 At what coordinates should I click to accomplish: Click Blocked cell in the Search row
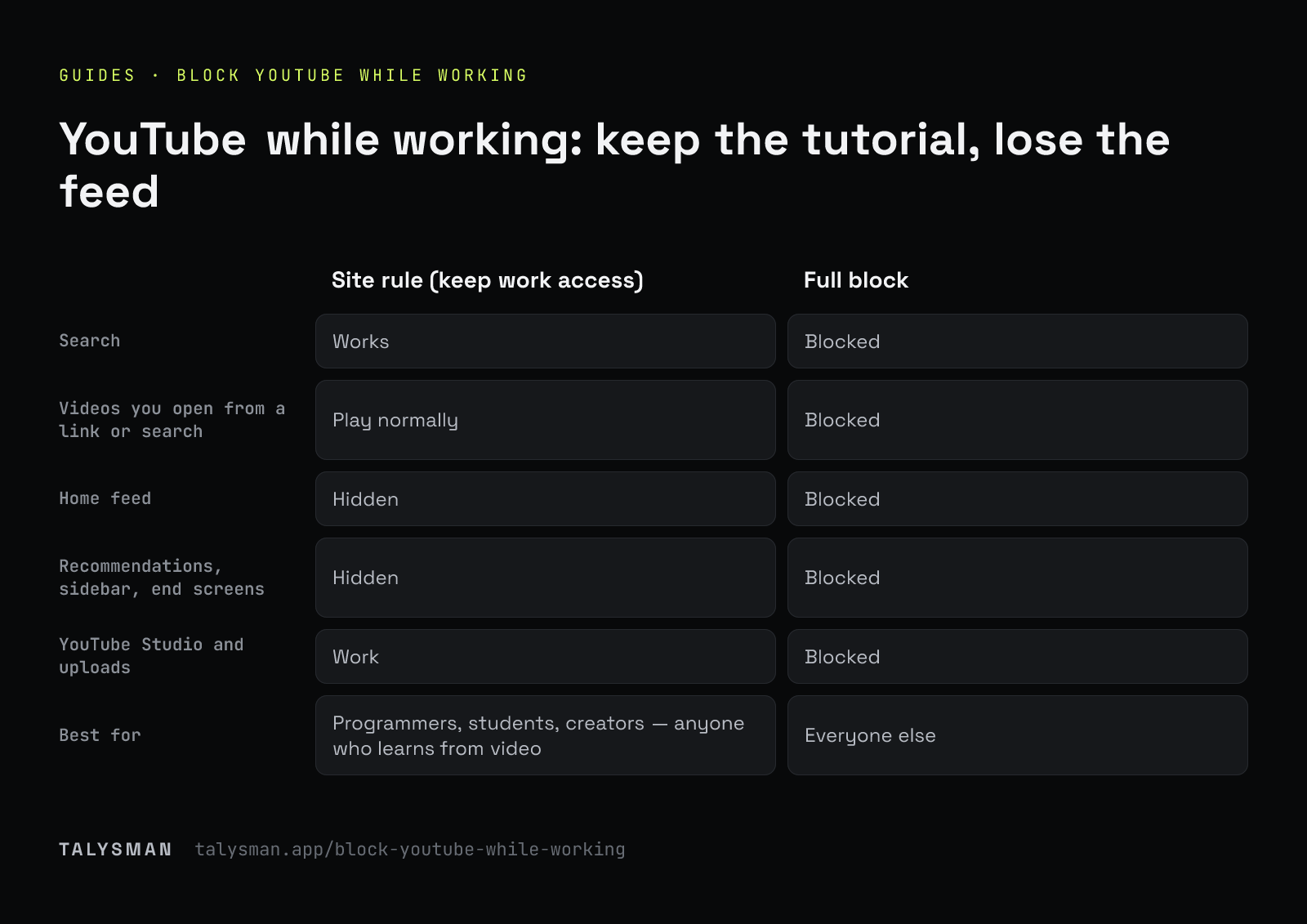tap(1018, 341)
